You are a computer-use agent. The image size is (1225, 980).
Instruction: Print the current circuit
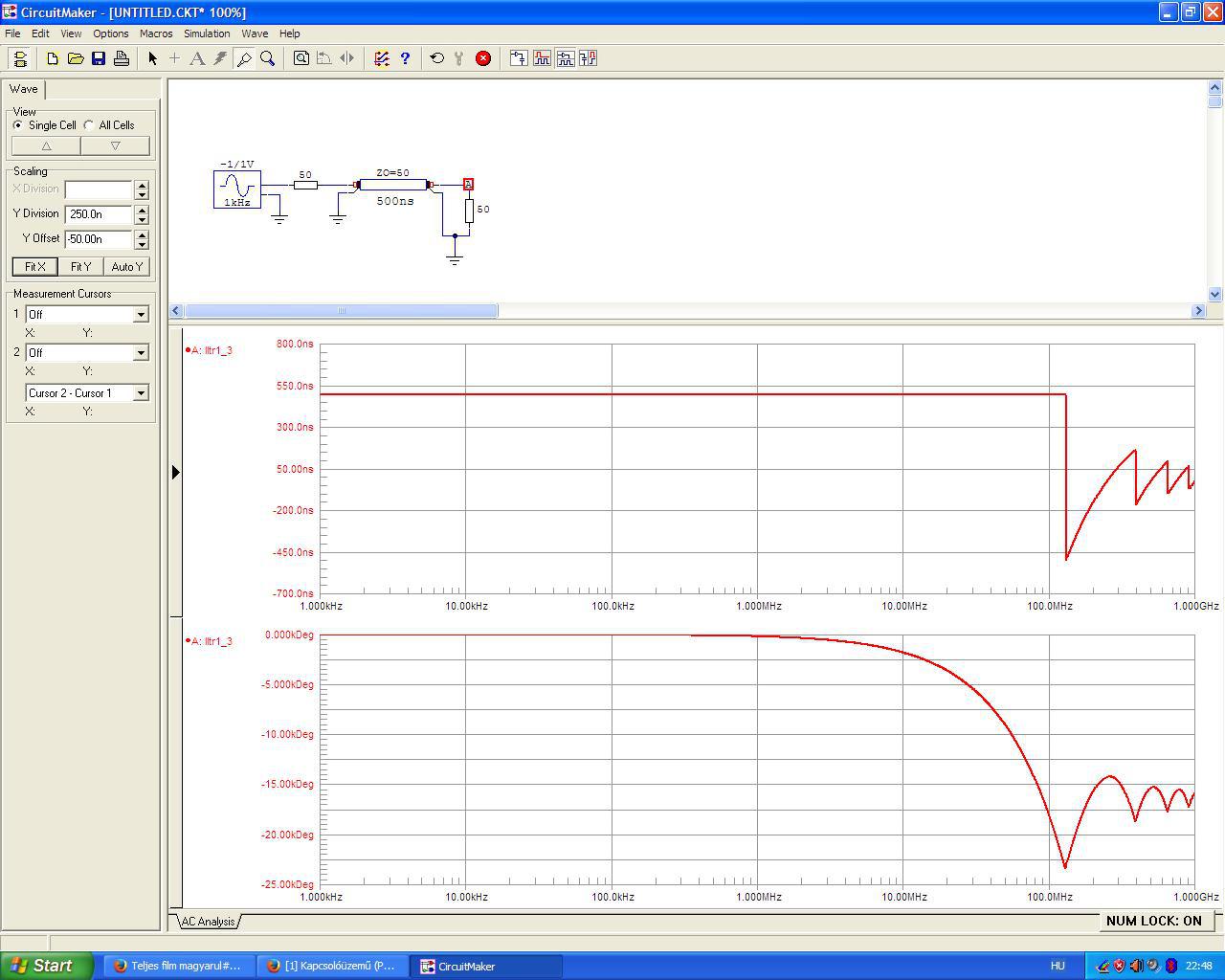coord(122,58)
